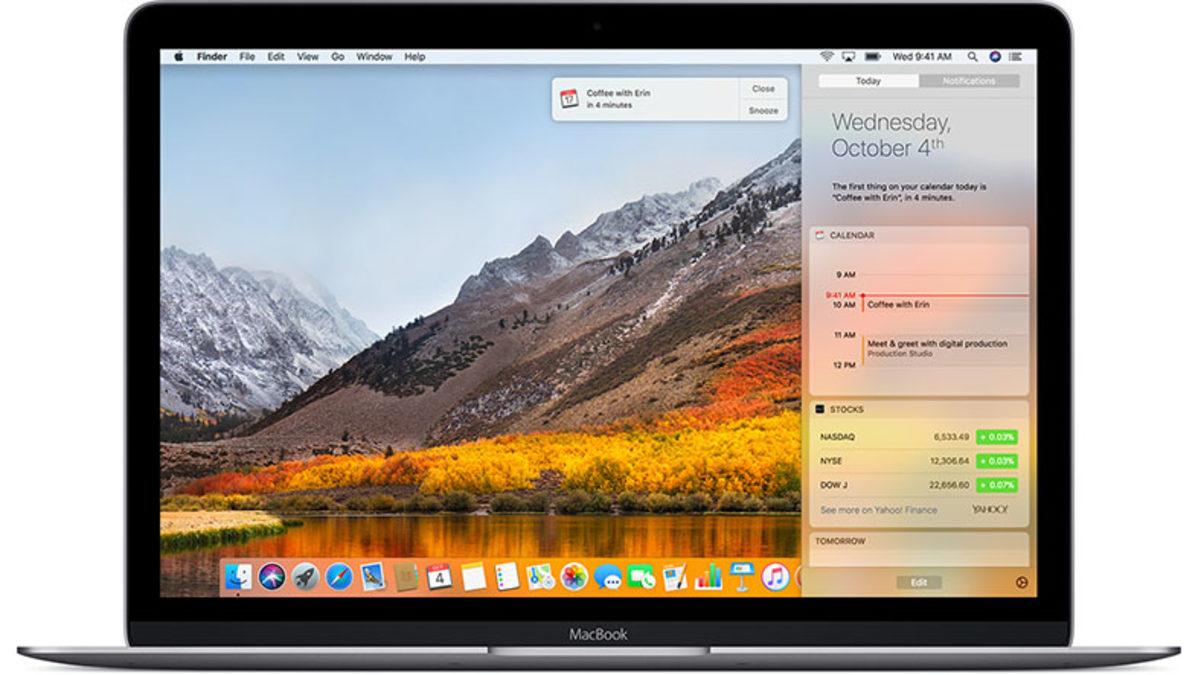
Task: Toggle DOW J green change badge
Action: point(997,484)
